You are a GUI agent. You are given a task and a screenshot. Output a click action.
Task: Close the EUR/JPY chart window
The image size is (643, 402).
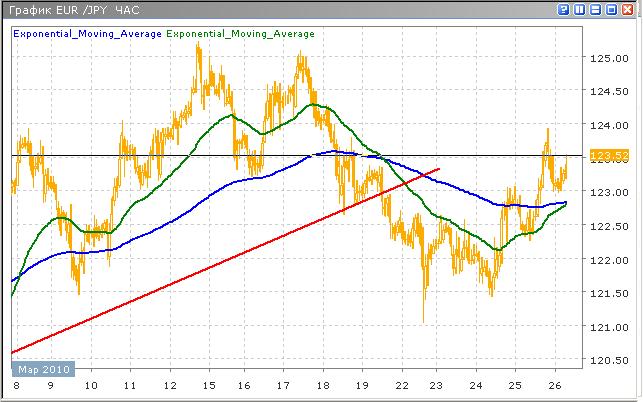click(x=628, y=10)
